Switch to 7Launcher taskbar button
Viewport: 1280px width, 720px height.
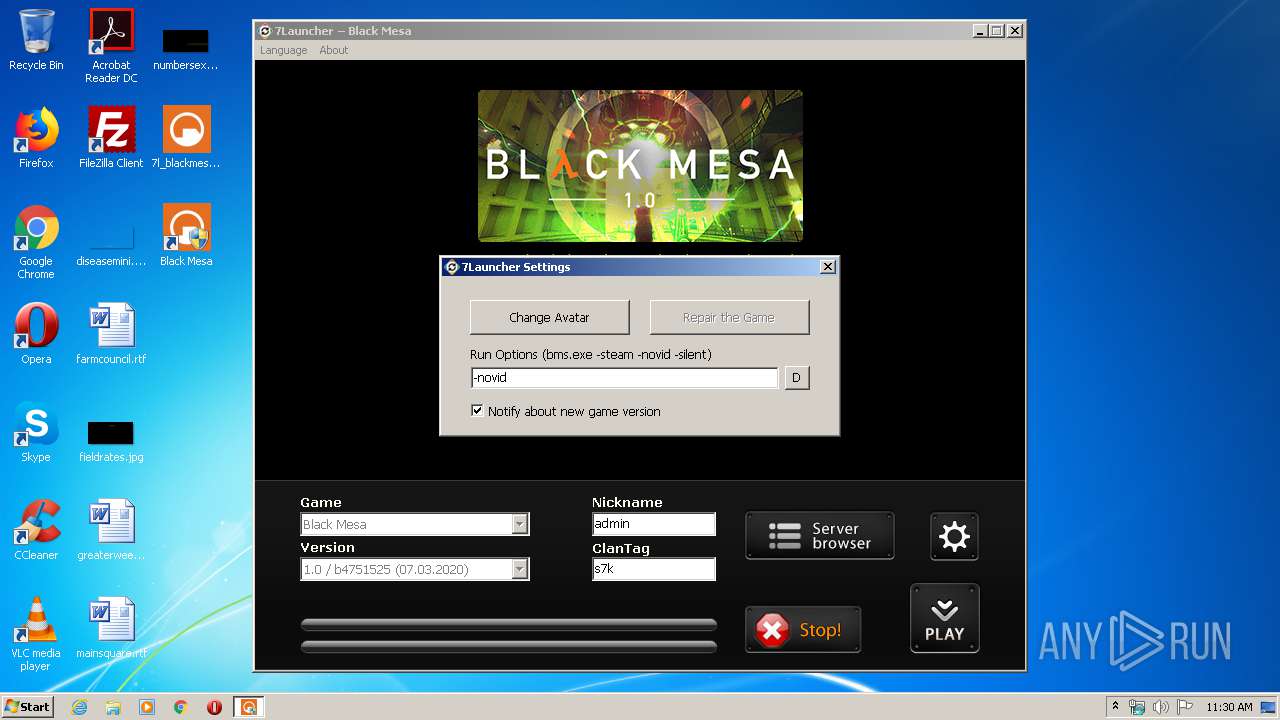248,707
